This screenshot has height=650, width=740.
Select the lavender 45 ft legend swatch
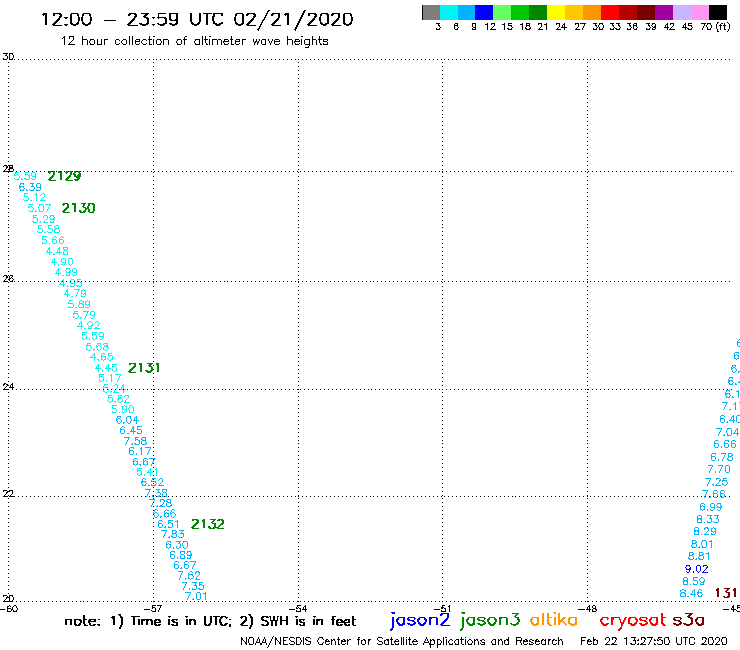click(x=681, y=12)
